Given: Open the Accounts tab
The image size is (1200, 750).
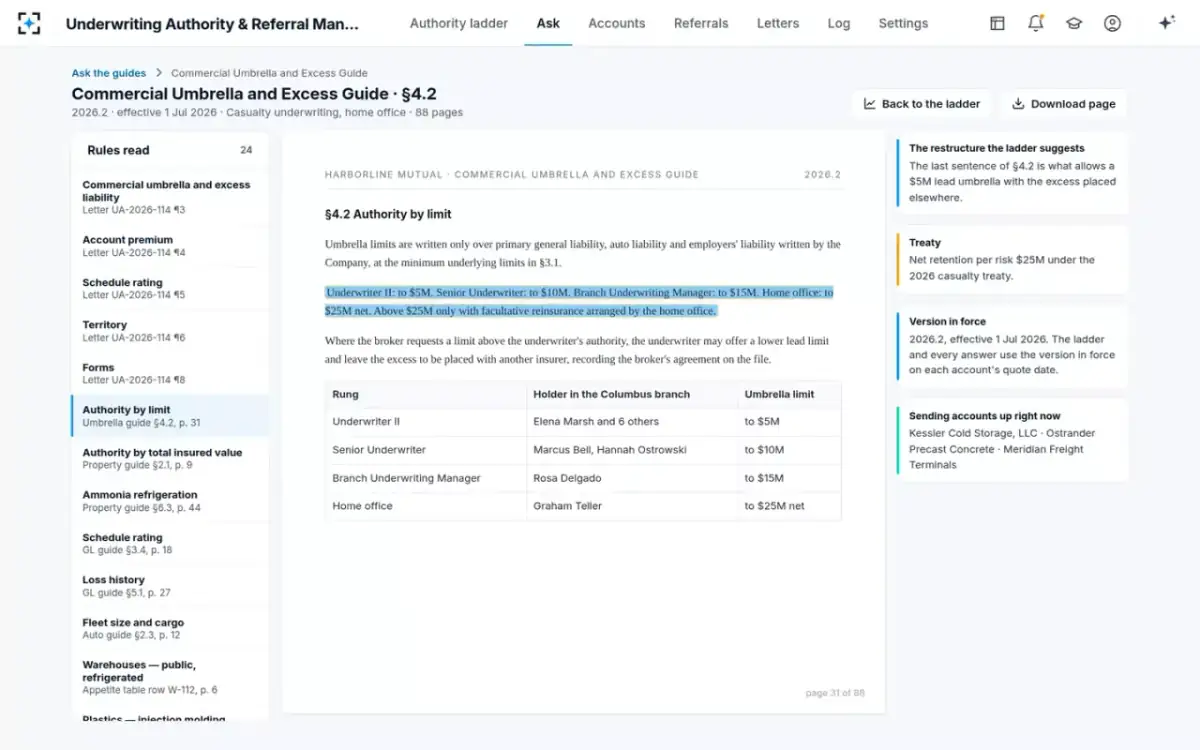Looking at the screenshot, I should point(617,23).
